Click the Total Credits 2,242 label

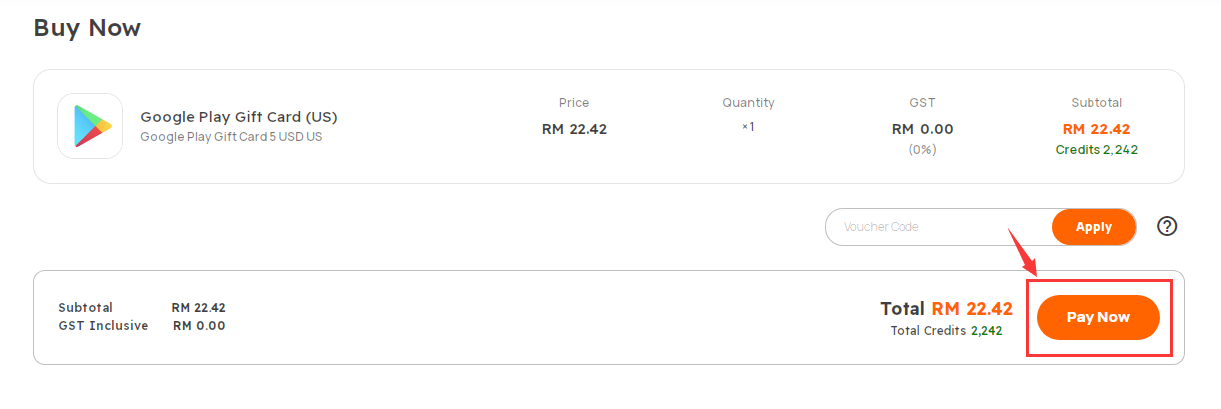[946, 331]
